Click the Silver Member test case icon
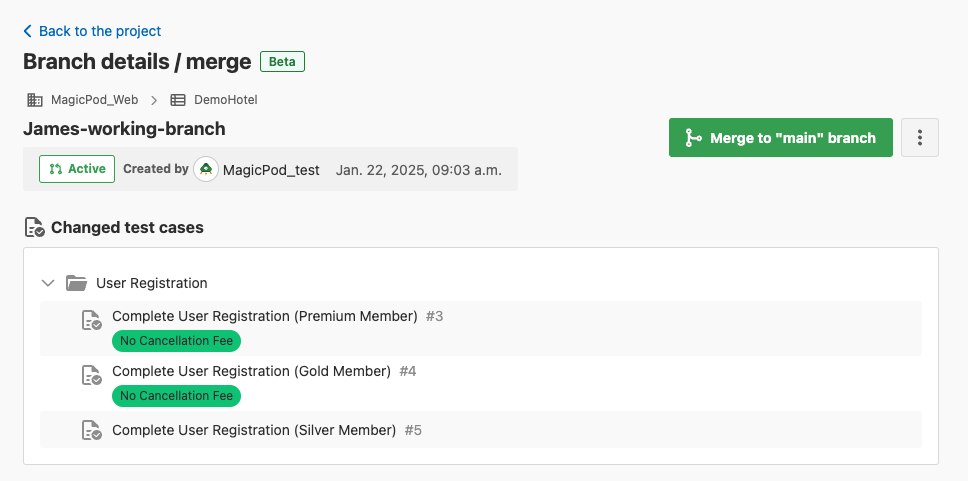968x481 pixels. click(91, 430)
